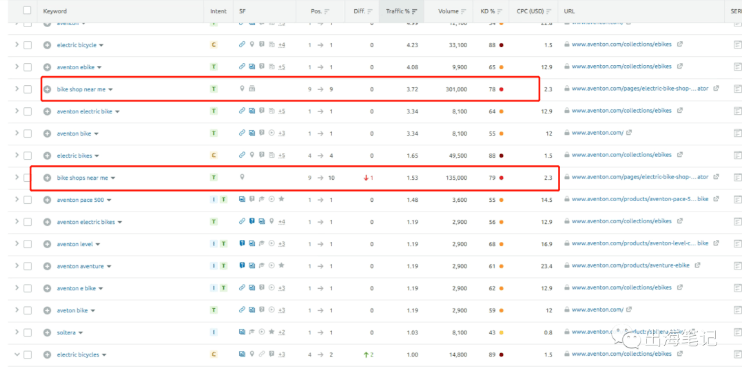
Task: Open SERP snapshot icon for 'soltera' row
Action: [x=738, y=333]
